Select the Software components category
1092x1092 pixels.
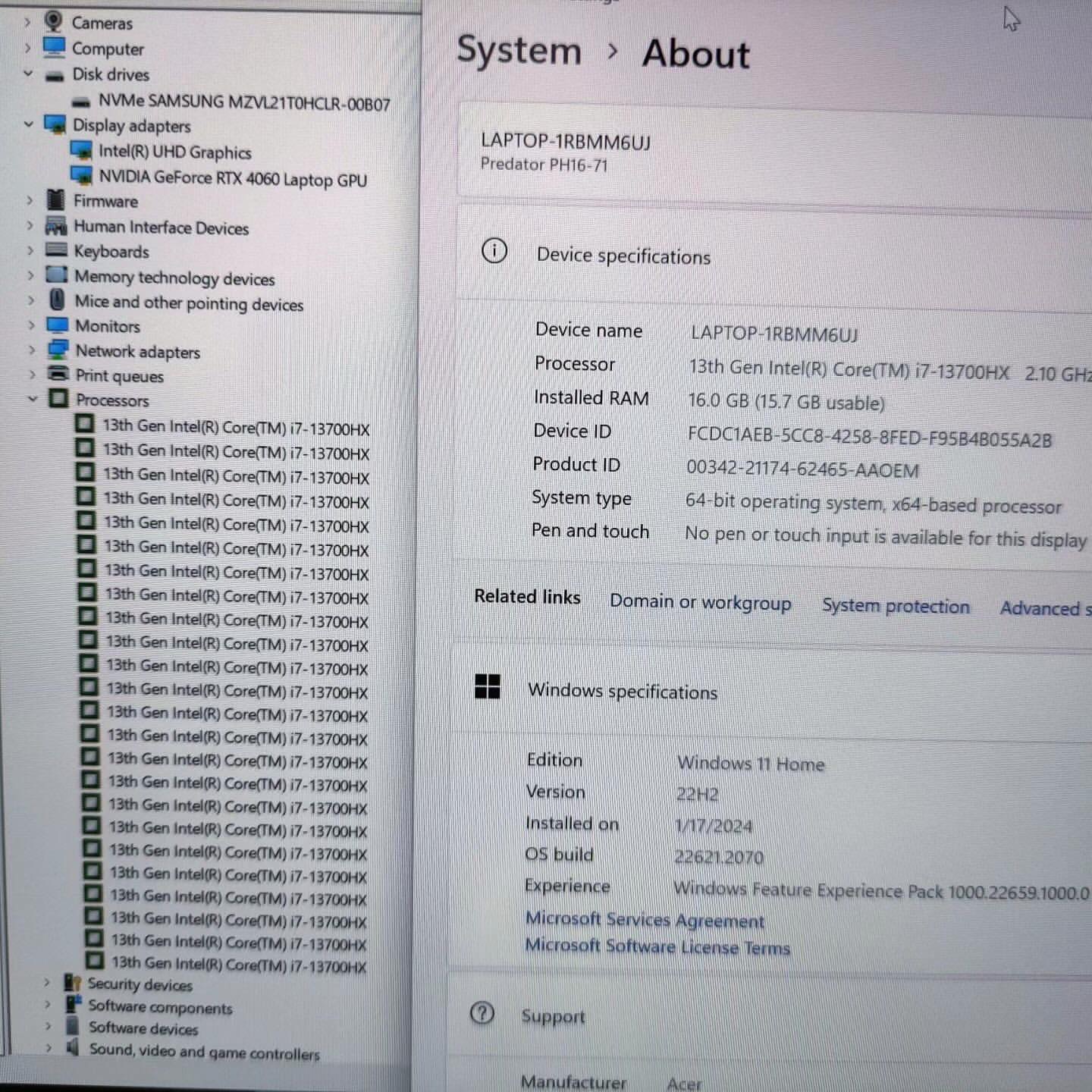[160, 1007]
